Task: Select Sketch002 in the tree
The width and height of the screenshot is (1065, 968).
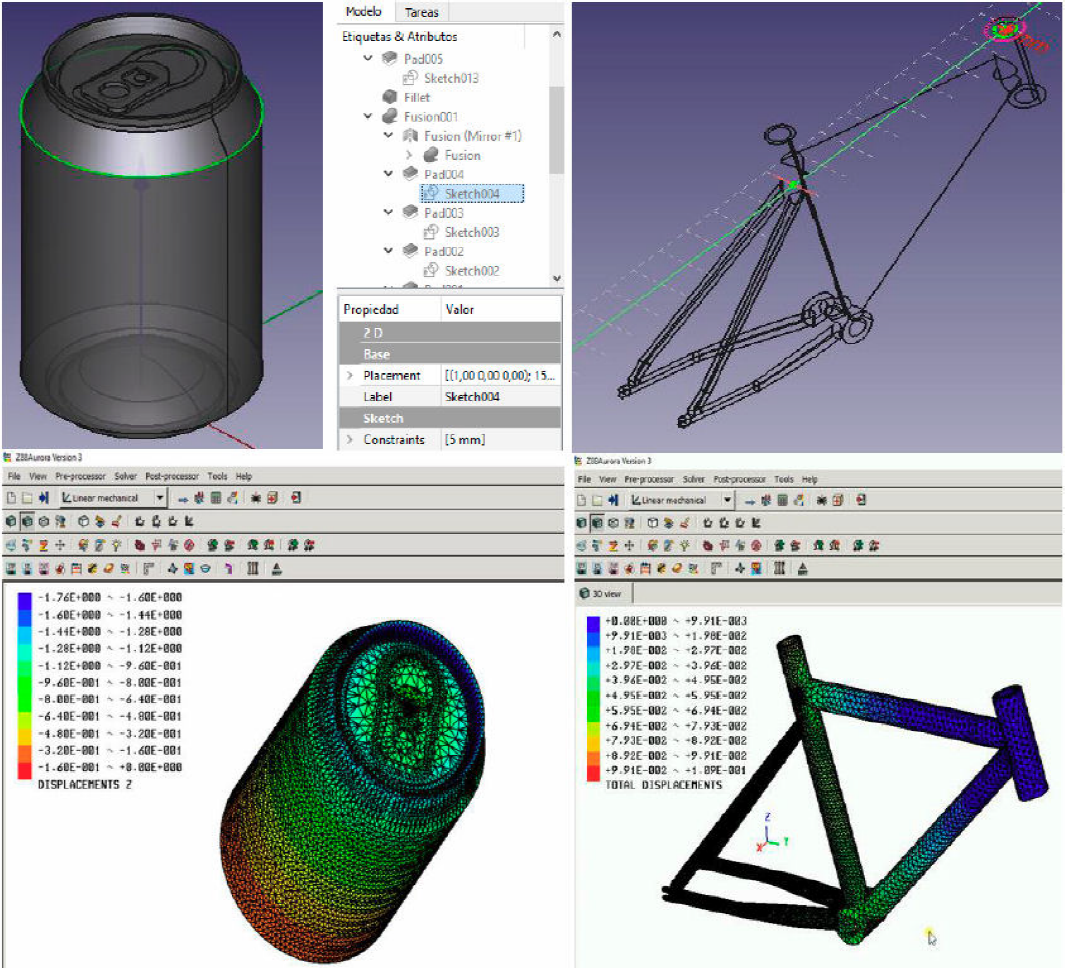Action: tap(471, 271)
